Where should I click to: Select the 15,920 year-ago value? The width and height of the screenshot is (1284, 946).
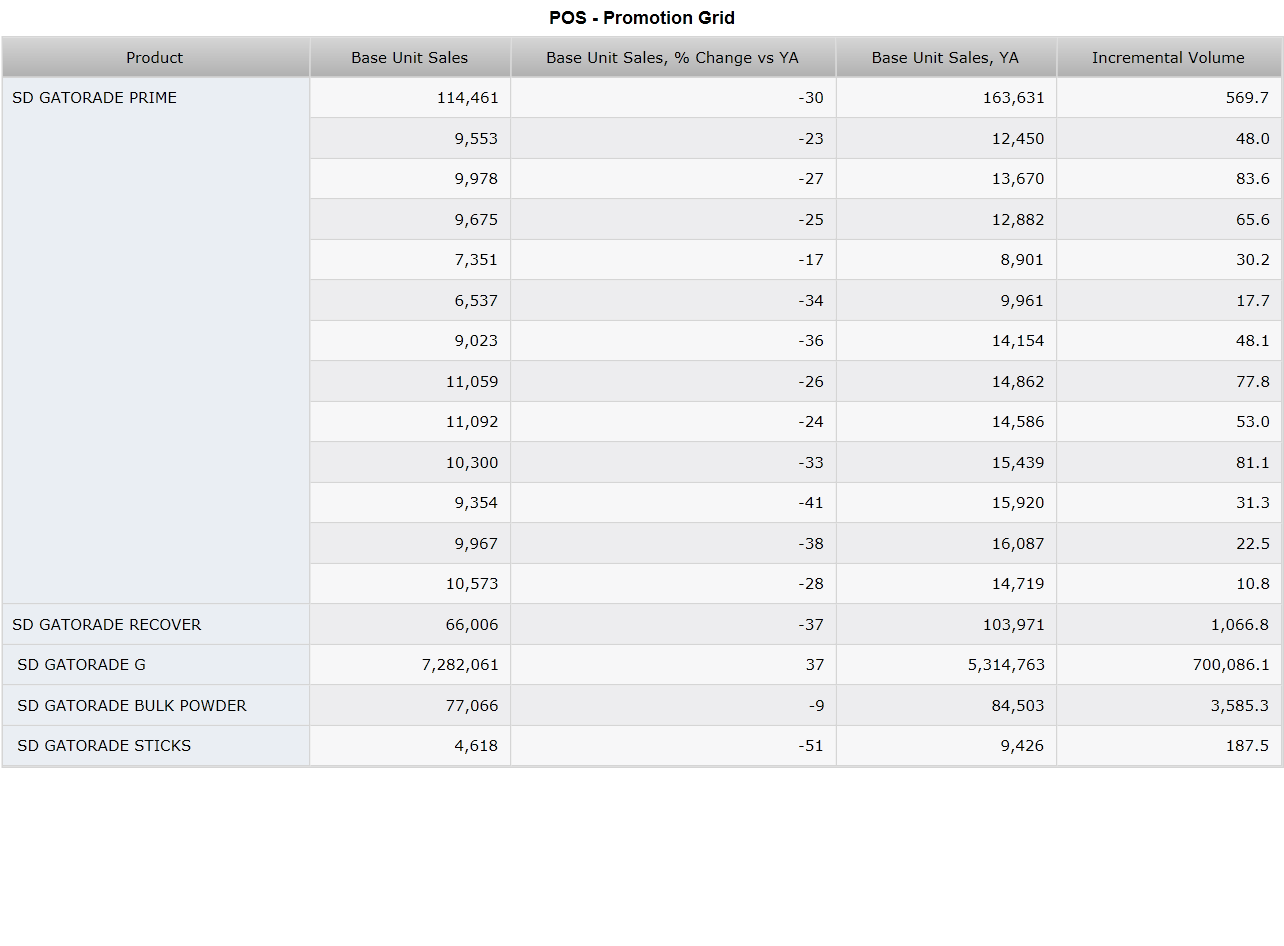[x=946, y=503]
